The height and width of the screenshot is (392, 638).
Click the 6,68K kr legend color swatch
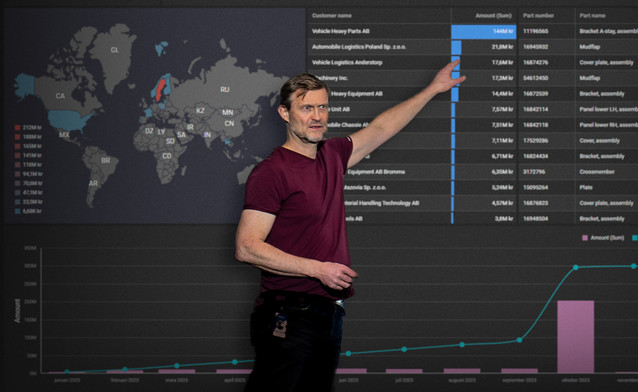17,211
